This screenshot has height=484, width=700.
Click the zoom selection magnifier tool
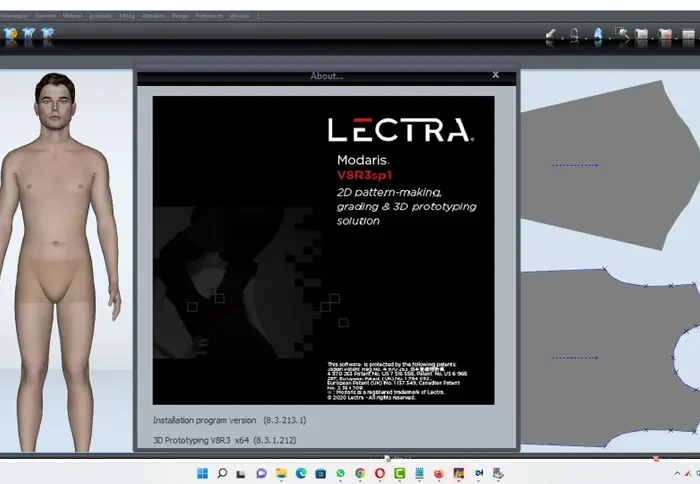622,35
